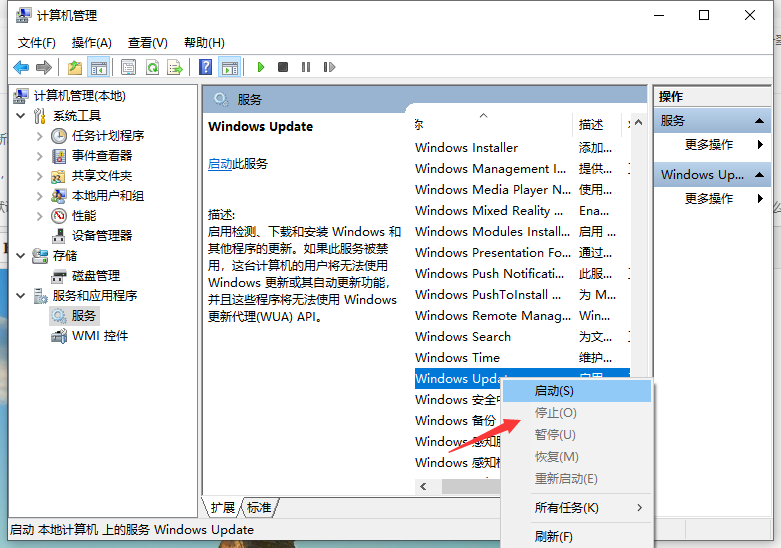The height and width of the screenshot is (548, 781).
Task: Click the Properties toolbar icon
Action: (128, 67)
